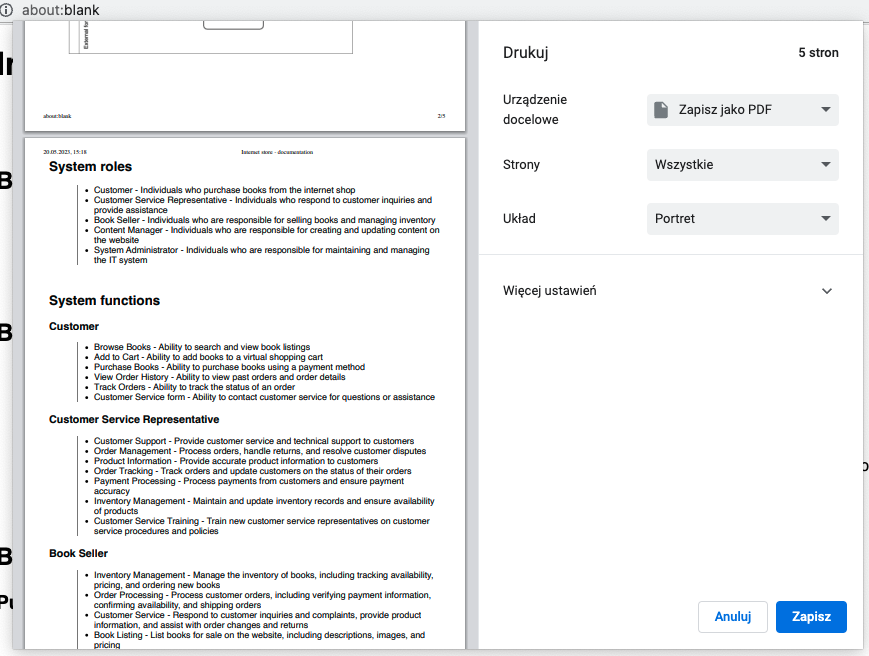Open the Układ layout dropdown
The height and width of the screenshot is (656, 869).
pos(743,219)
